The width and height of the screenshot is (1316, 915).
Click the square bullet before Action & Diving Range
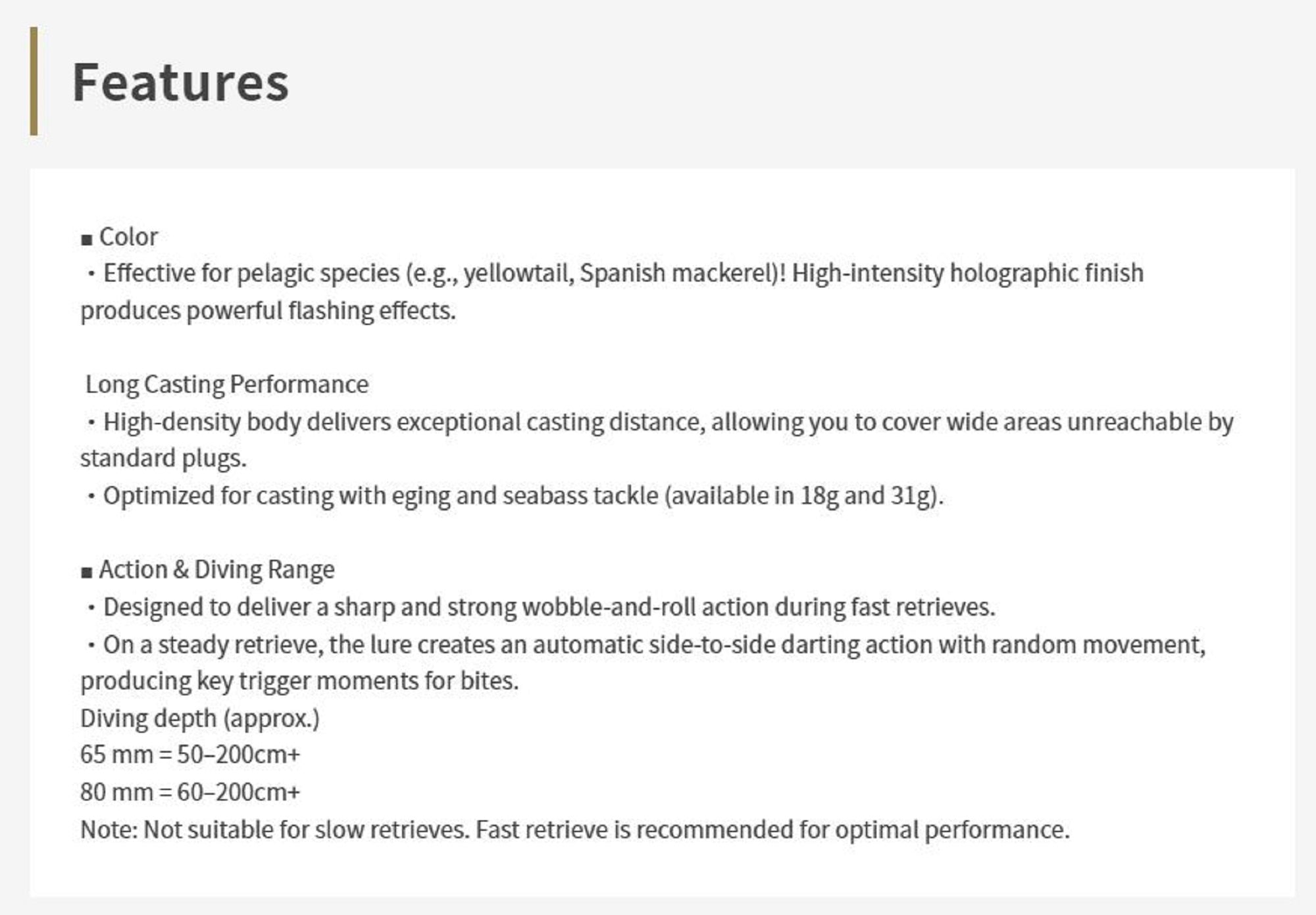pos(86,572)
